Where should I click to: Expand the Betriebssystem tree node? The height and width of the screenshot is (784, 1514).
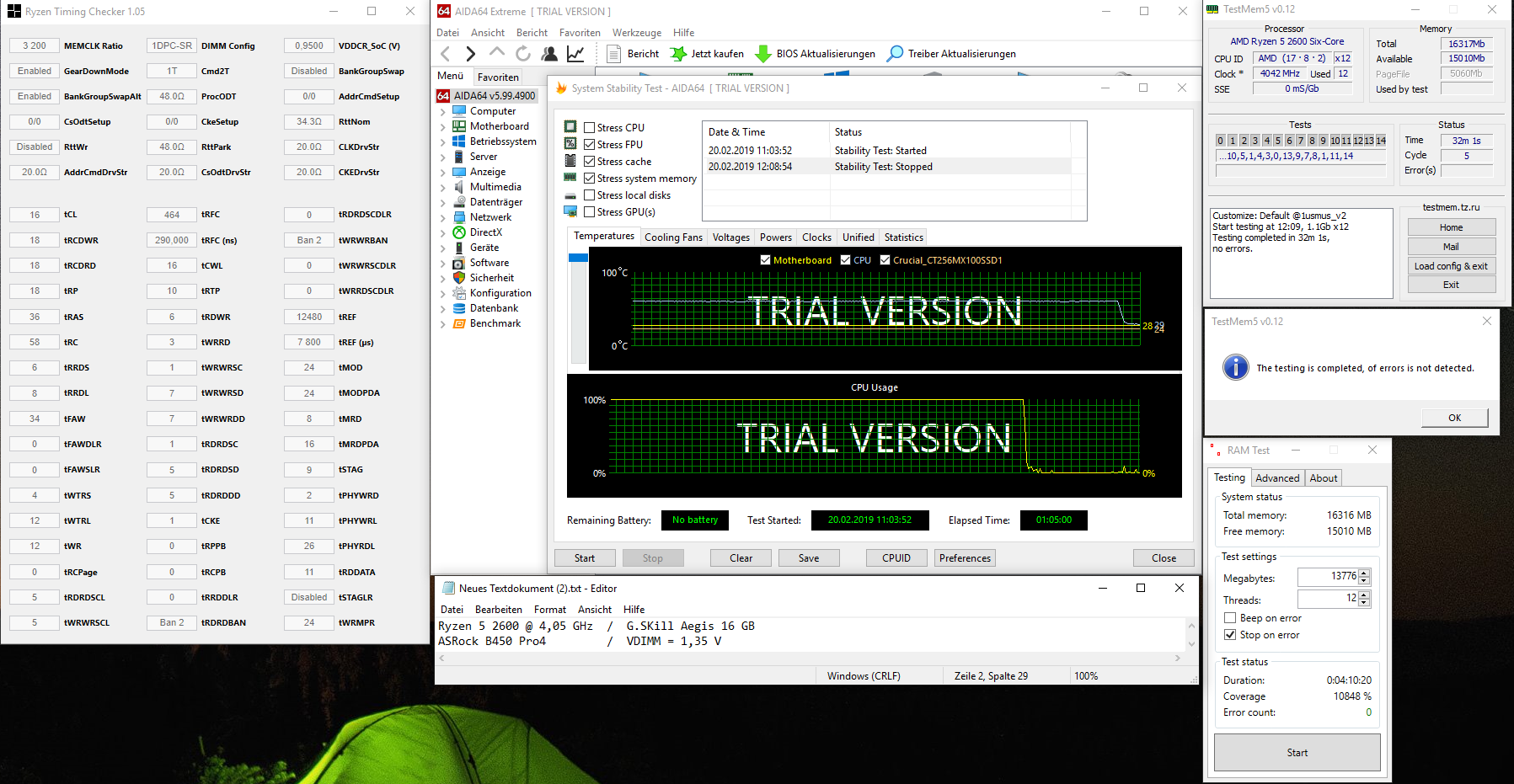point(443,141)
